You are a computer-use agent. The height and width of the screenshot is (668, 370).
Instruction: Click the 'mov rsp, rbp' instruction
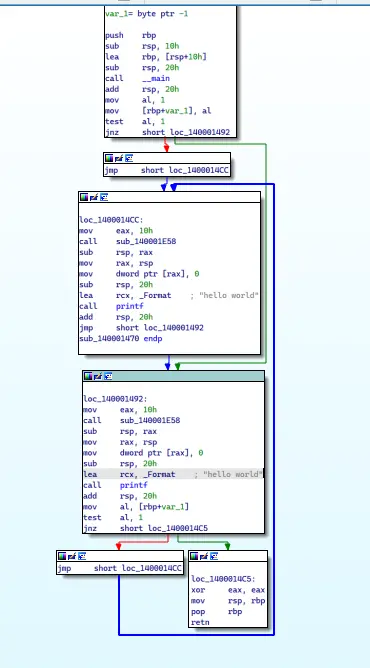coord(228,601)
